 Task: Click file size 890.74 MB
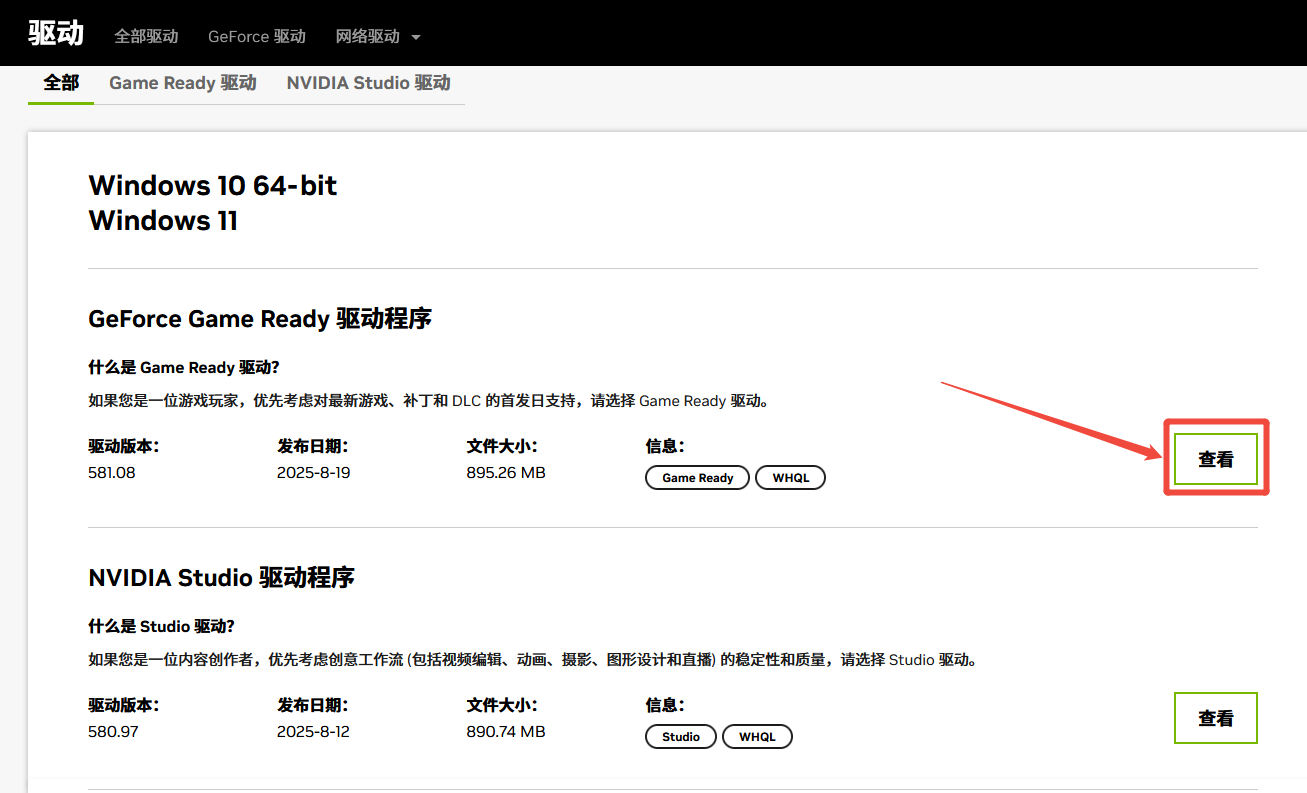506,731
